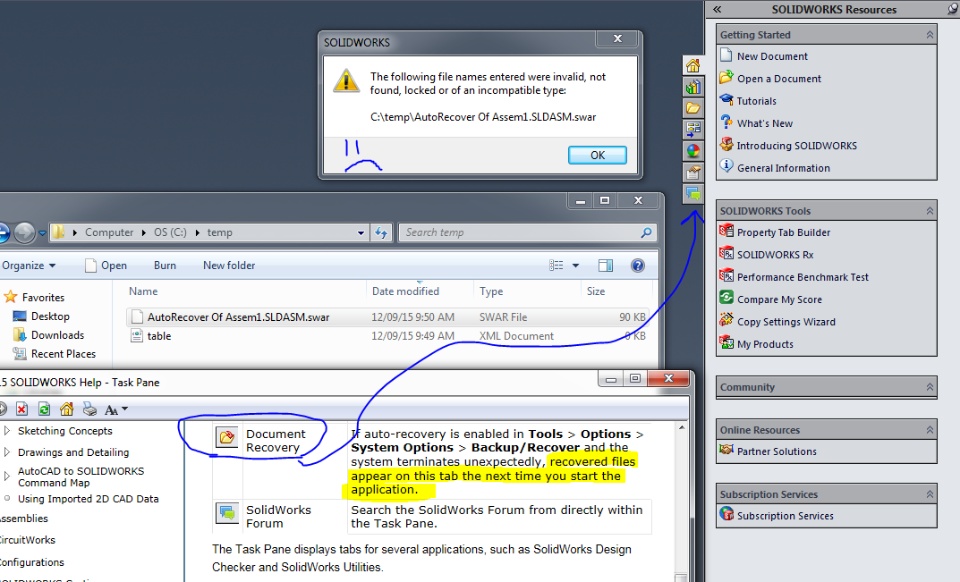Open the Organize menu
Viewport: 960px width, 582px height.
tap(28, 266)
